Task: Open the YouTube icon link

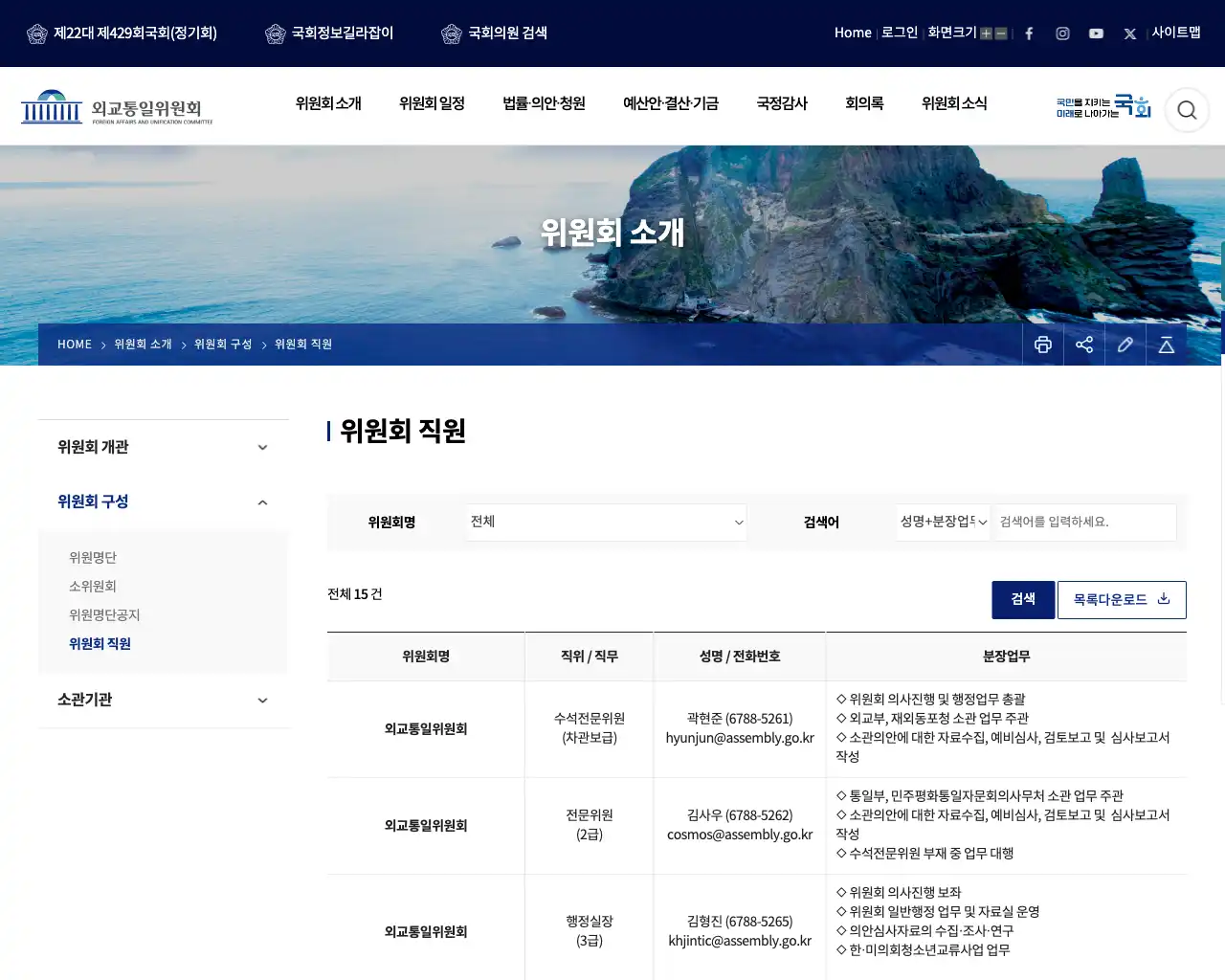Action: point(1096,33)
